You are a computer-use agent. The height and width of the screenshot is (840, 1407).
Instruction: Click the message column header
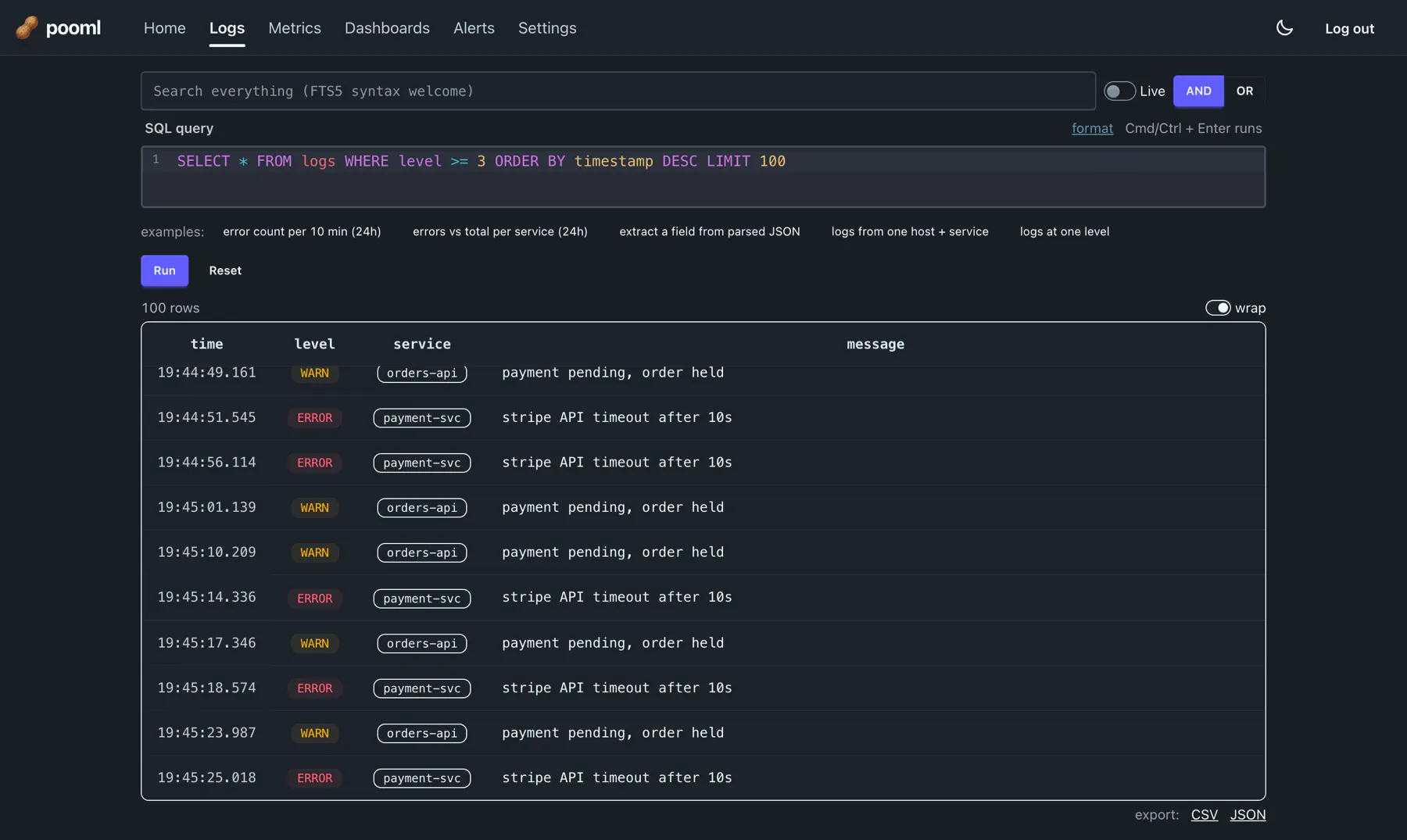(x=875, y=345)
